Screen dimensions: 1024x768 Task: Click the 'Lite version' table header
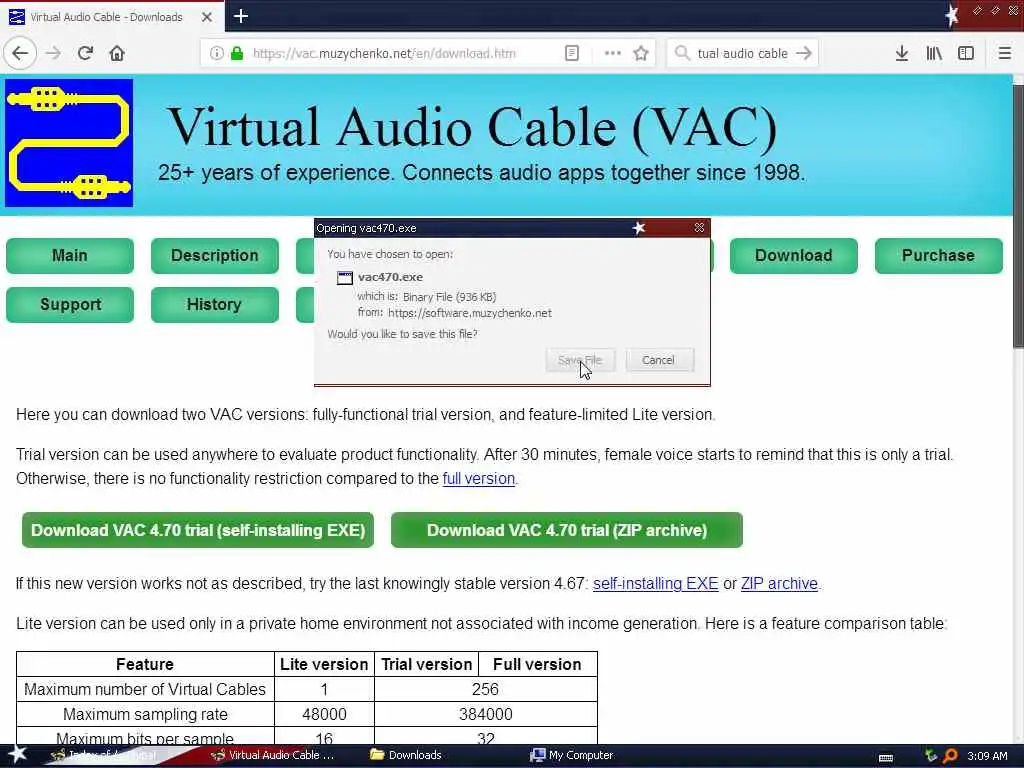[324, 664]
